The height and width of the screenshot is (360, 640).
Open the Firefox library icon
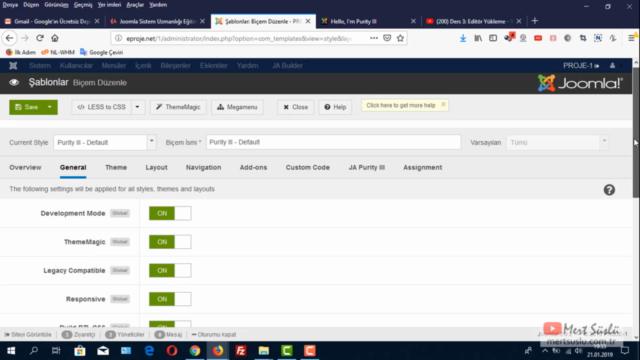[478, 38]
